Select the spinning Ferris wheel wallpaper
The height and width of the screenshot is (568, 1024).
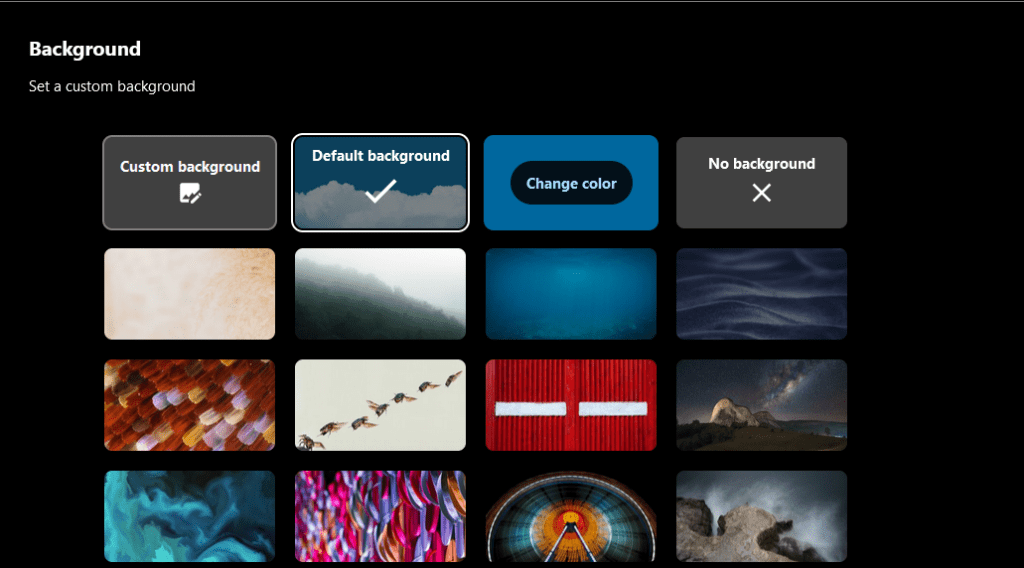coord(571,516)
